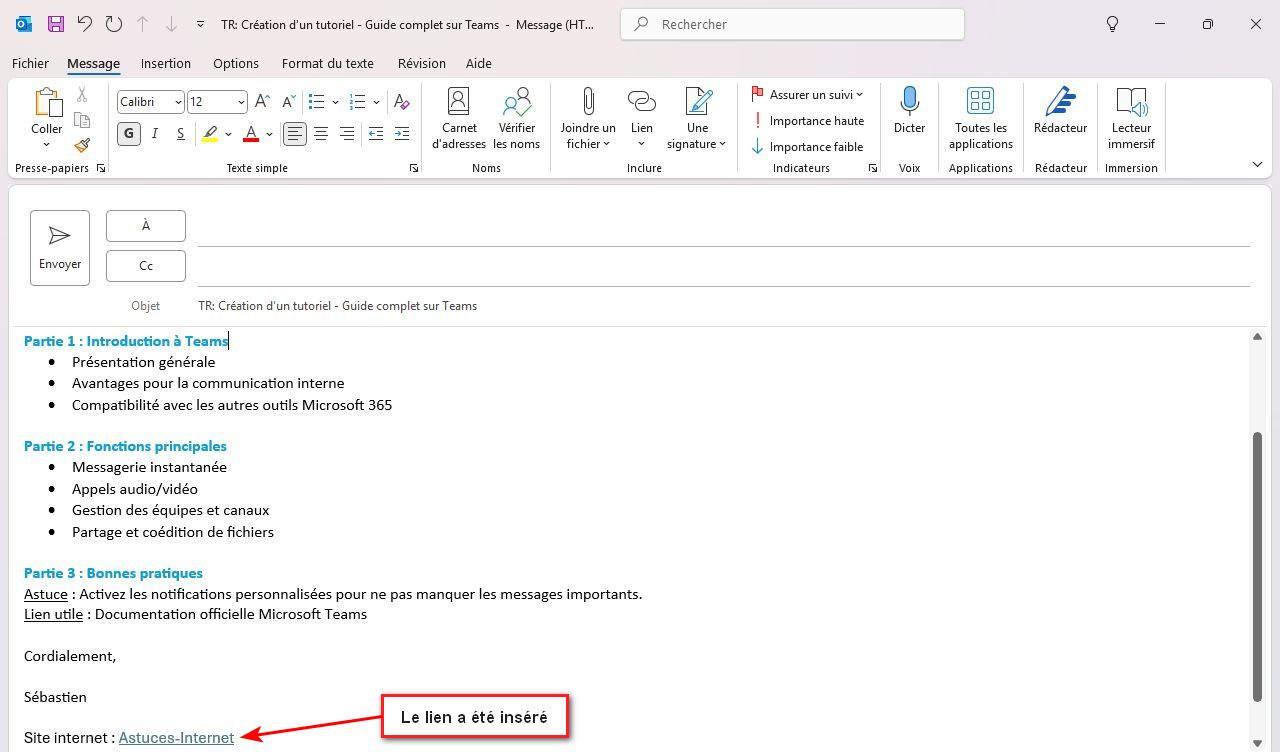
Task: Increase font size with the larger A icon
Action: [x=262, y=101]
